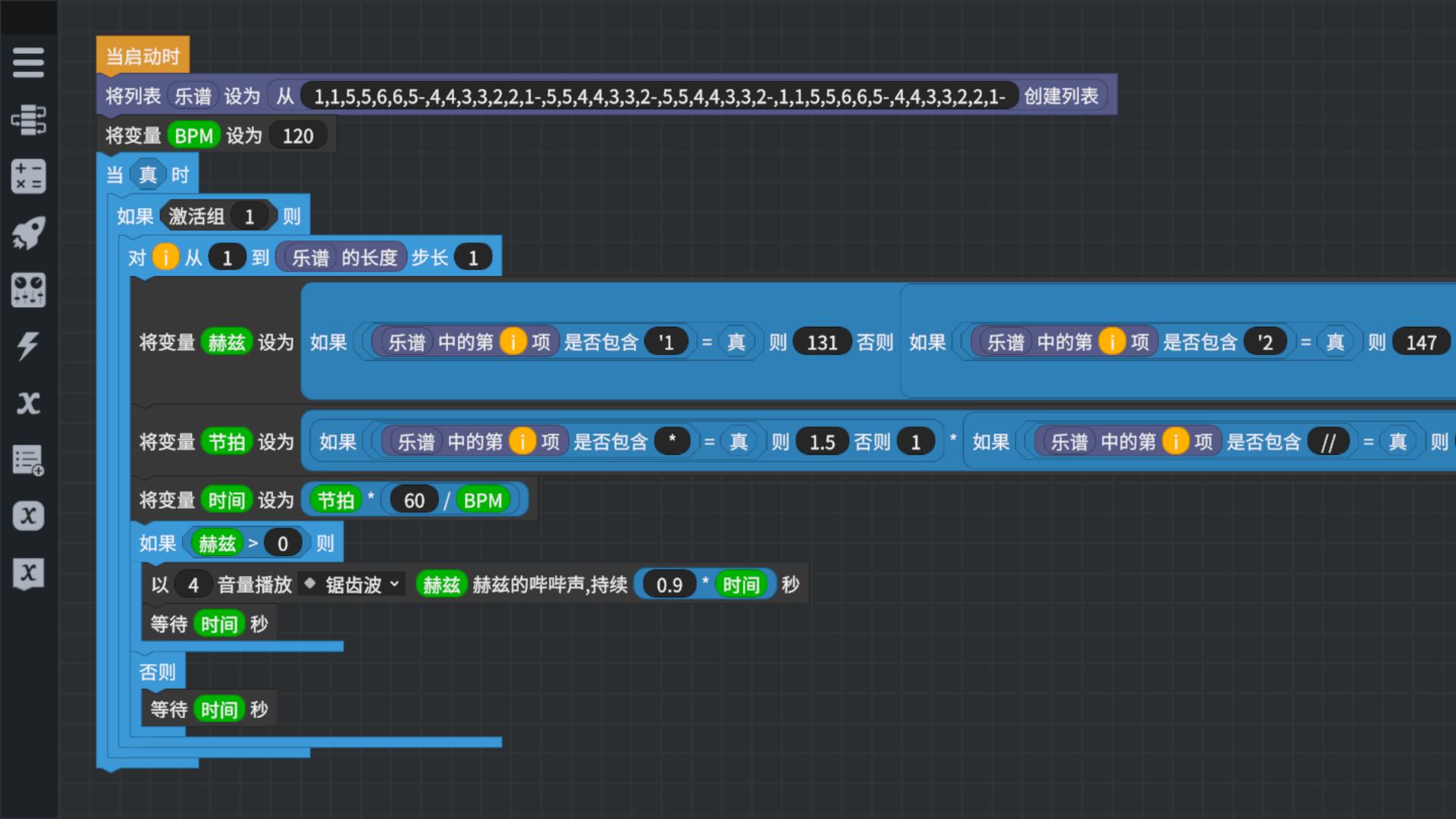This screenshot has height=819, width=1456.
Task: Click the // text field in the contains check
Action: (1328, 442)
